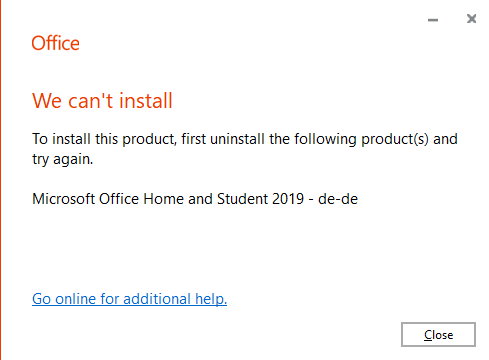Click 'try again.' on the second message line

click(x=62, y=159)
